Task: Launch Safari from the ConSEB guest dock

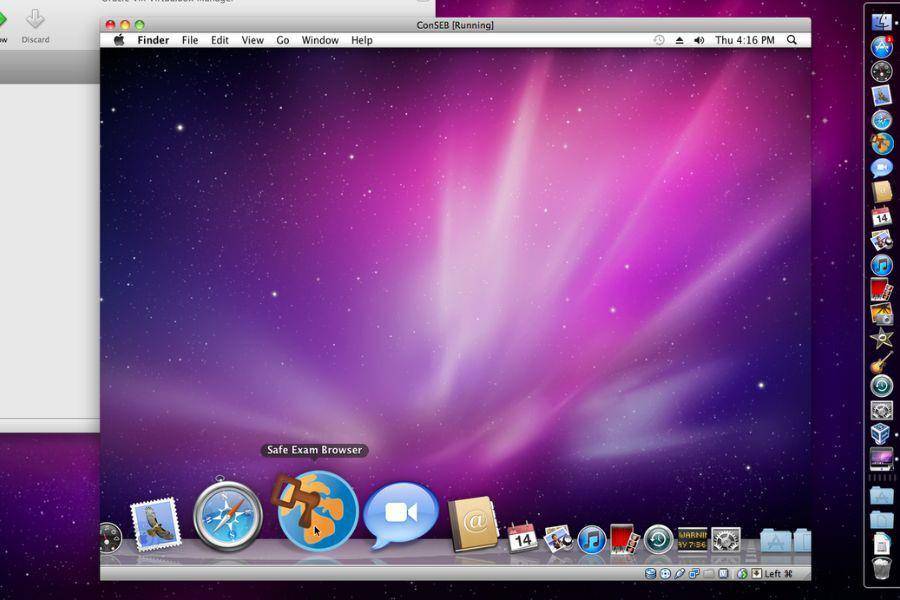Action: (x=228, y=515)
